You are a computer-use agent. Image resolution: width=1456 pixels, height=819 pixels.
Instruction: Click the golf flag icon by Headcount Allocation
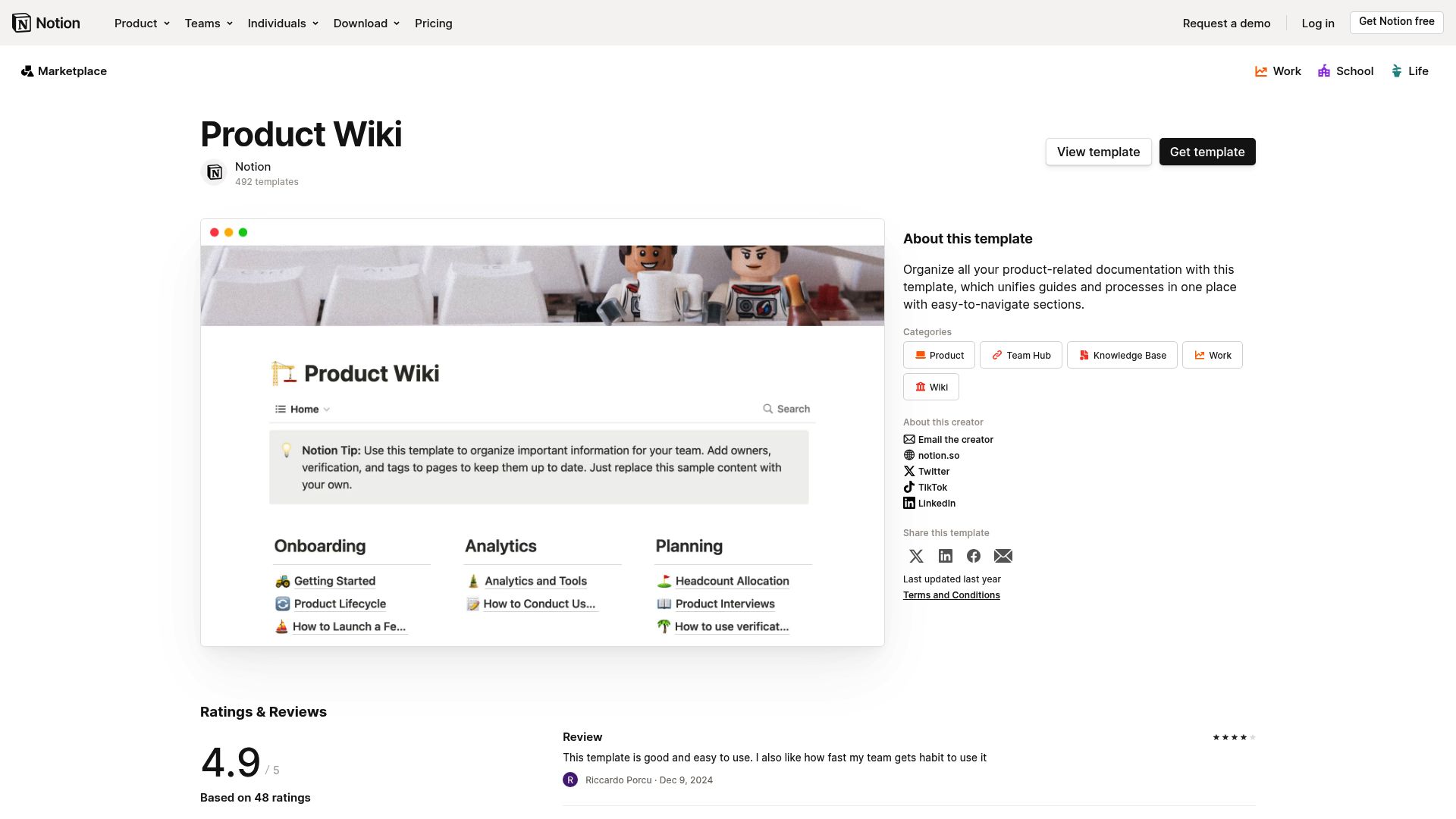tap(664, 582)
